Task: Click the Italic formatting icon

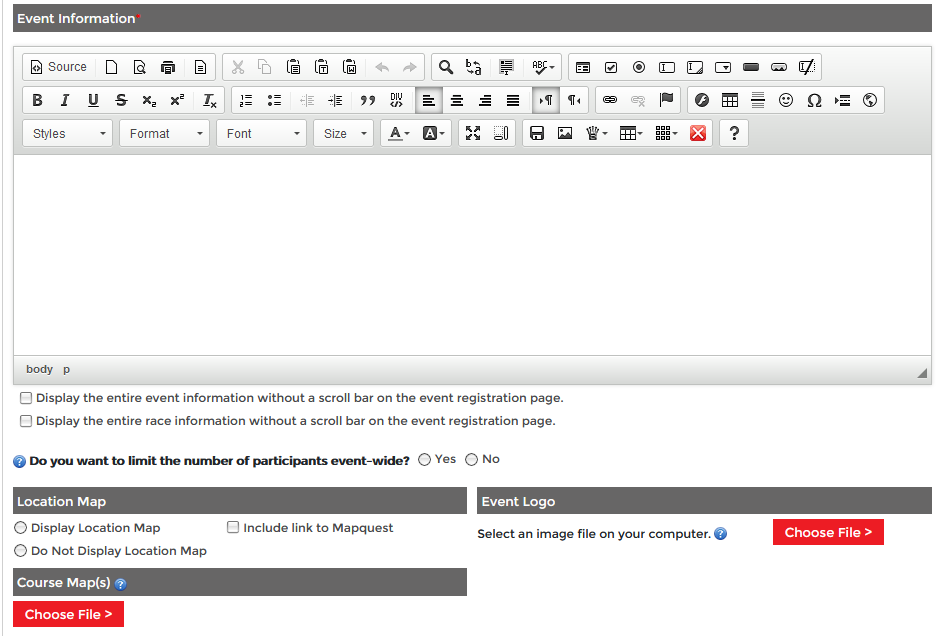Action: click(x=65, y=100)
